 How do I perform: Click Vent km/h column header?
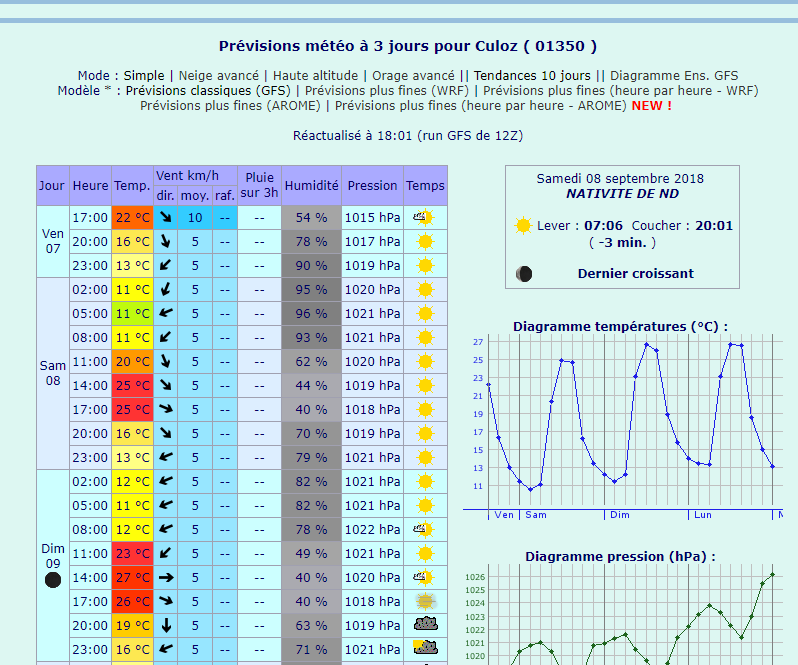(x=195, y=176)
